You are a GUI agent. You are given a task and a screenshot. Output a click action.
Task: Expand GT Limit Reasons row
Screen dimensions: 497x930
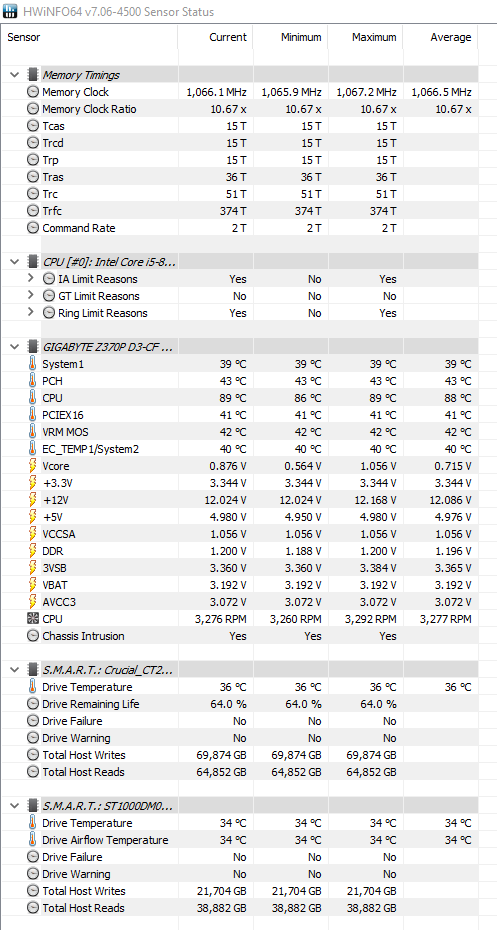click(31, 296)
